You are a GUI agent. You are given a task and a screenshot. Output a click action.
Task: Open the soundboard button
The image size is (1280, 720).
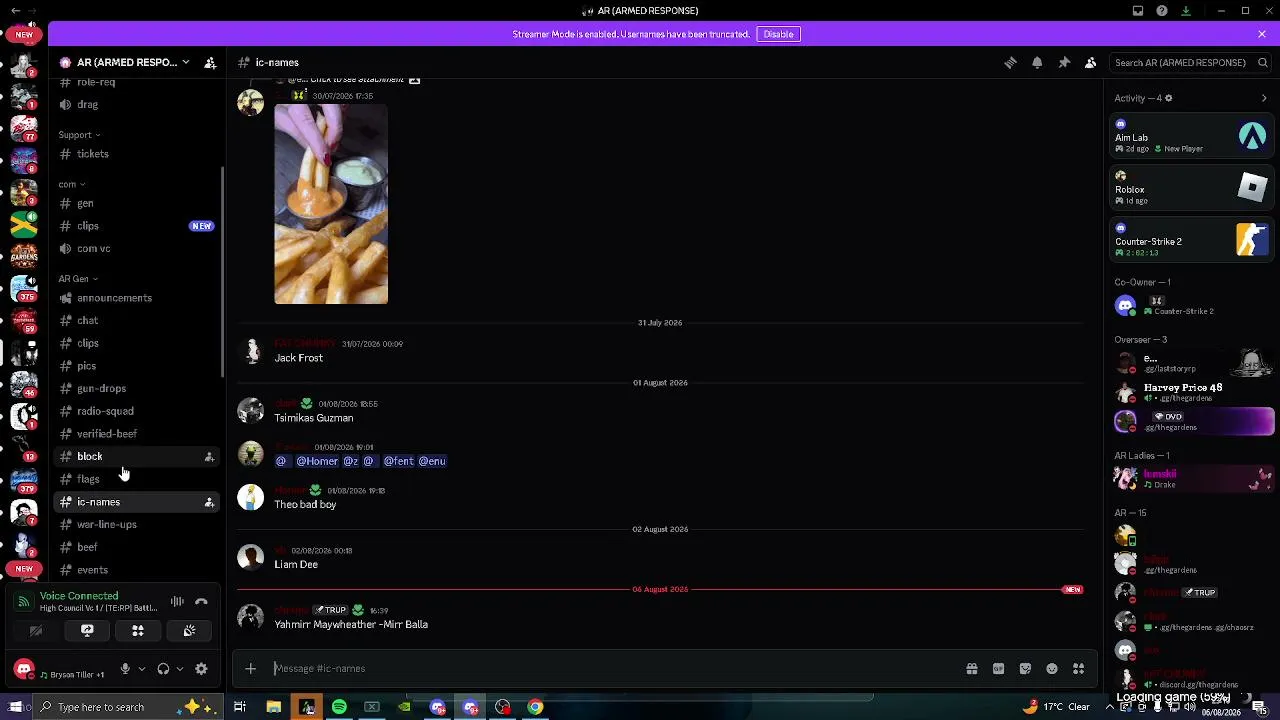tap(189, 631)
